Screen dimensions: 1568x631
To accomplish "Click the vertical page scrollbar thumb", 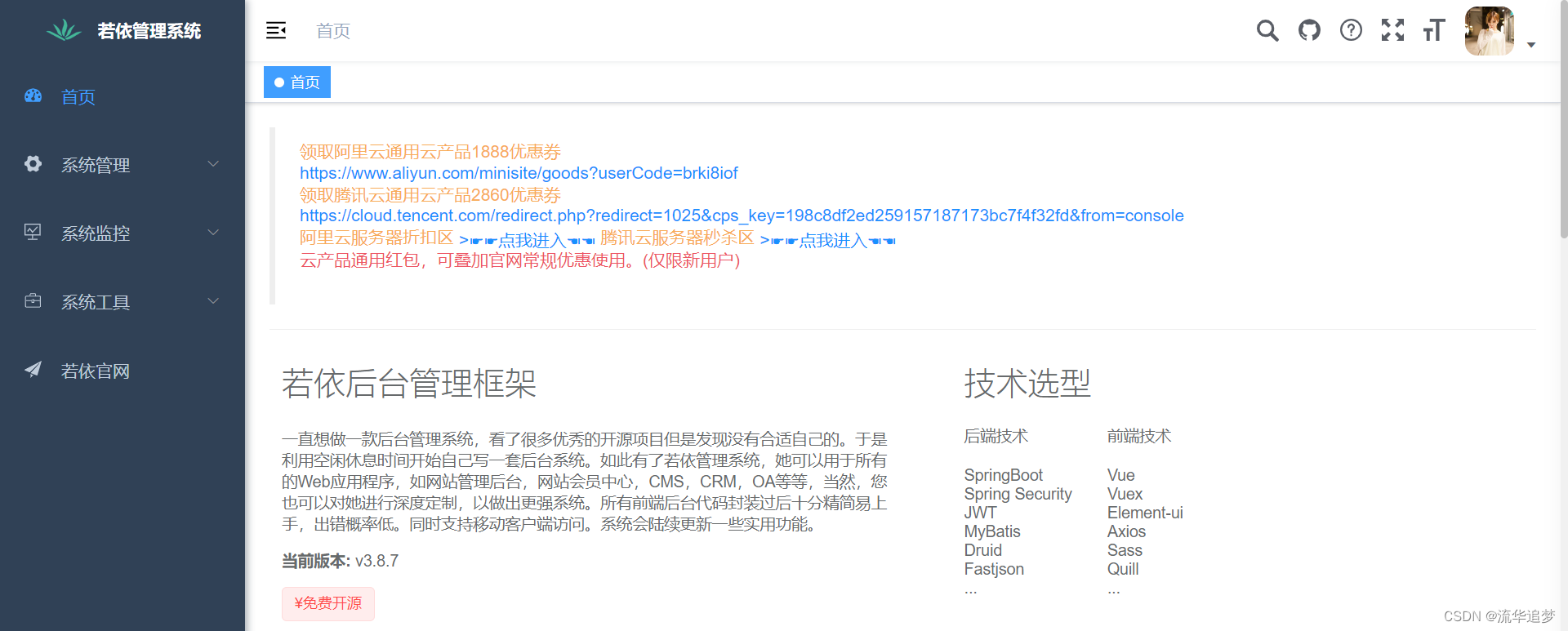I will coord(1564,119).
